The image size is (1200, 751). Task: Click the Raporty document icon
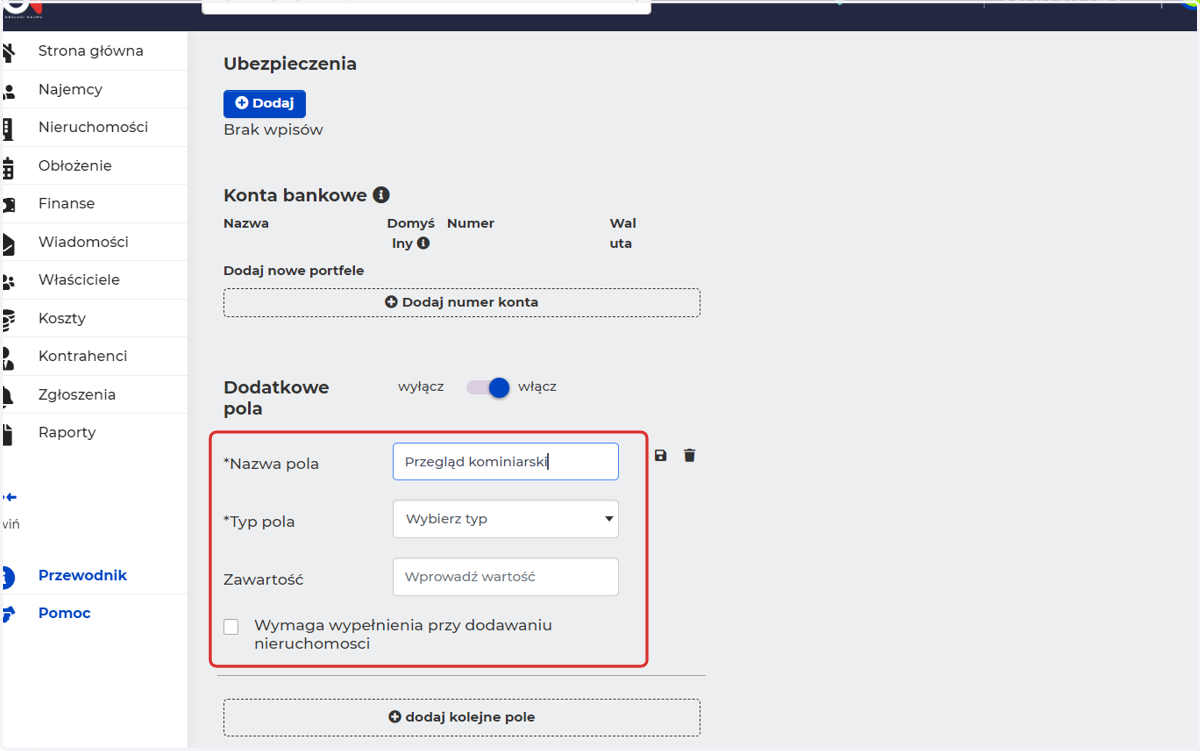click(8, 433)
